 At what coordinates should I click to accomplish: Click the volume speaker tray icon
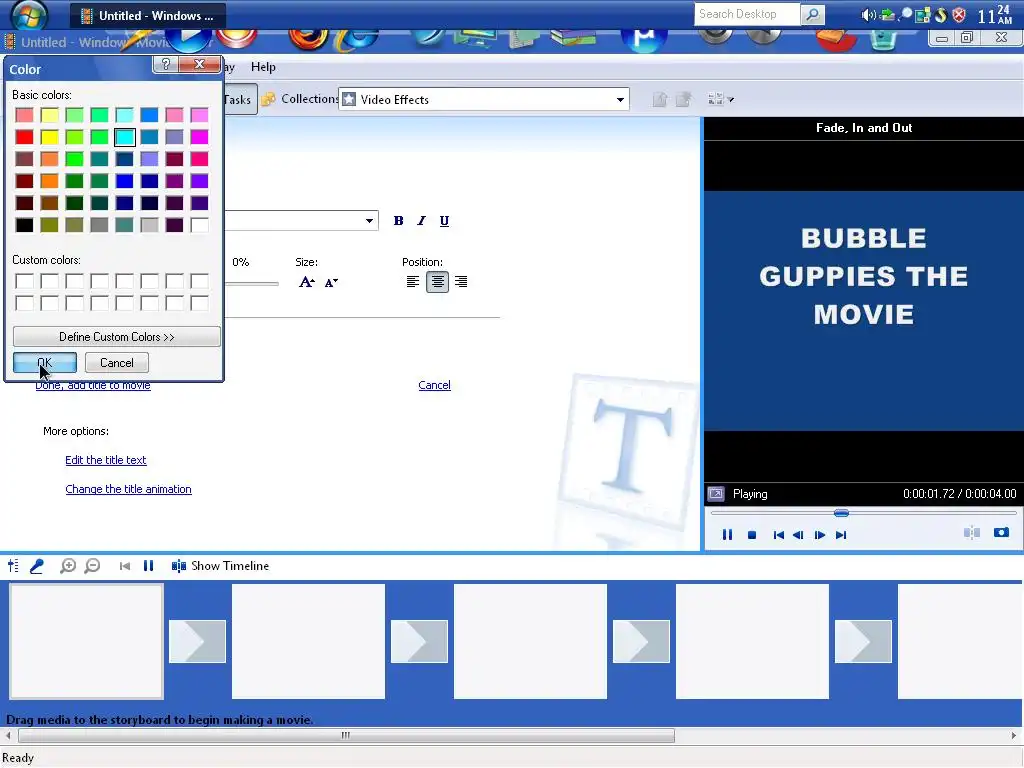(x=868, y=15)
